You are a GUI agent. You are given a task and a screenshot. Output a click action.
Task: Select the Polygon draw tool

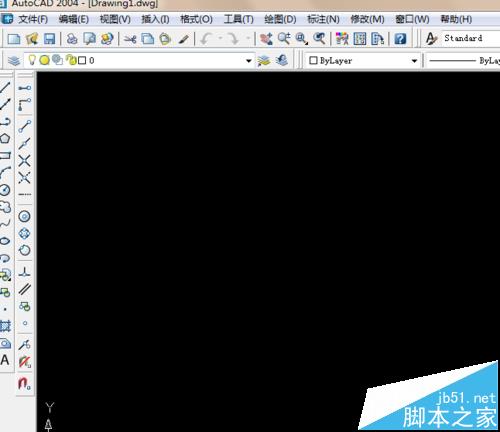pos(5,139)
